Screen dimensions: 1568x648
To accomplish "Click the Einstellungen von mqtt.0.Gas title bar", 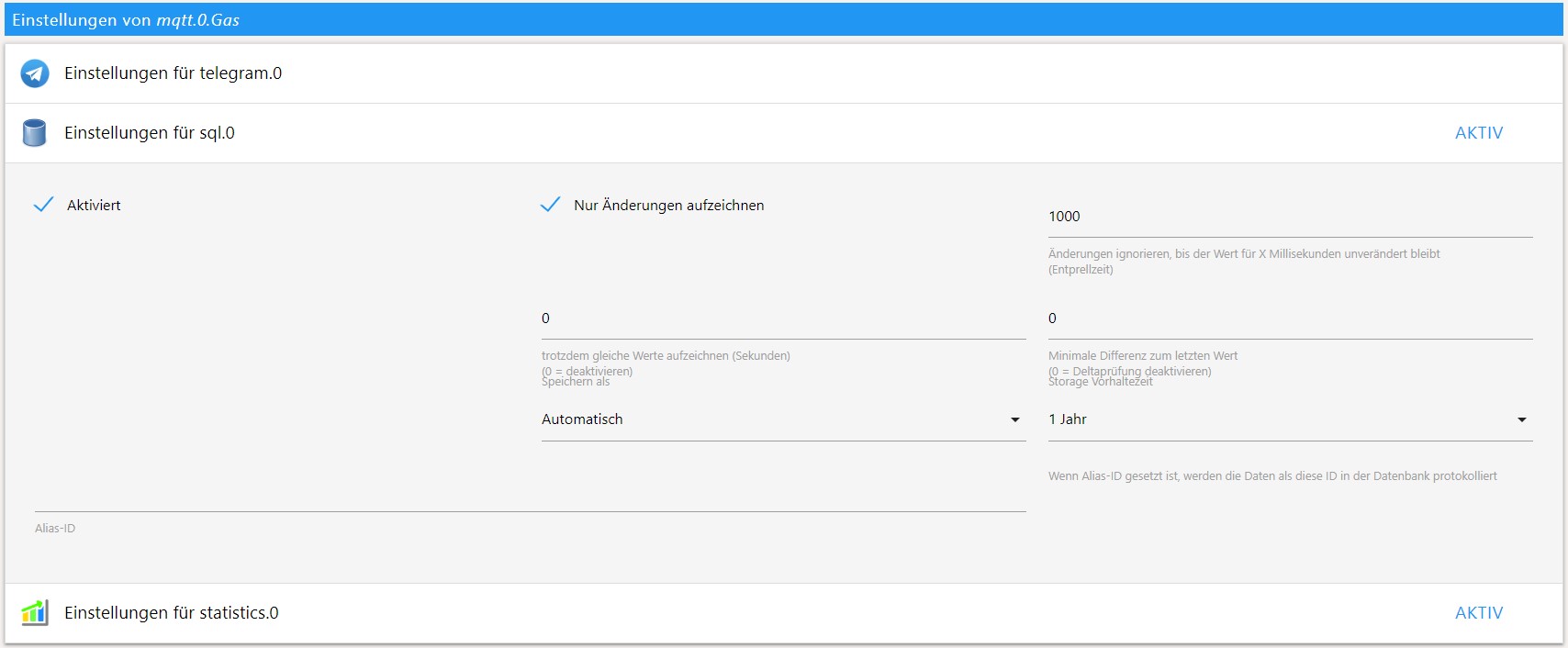I will tap(782, 19).
